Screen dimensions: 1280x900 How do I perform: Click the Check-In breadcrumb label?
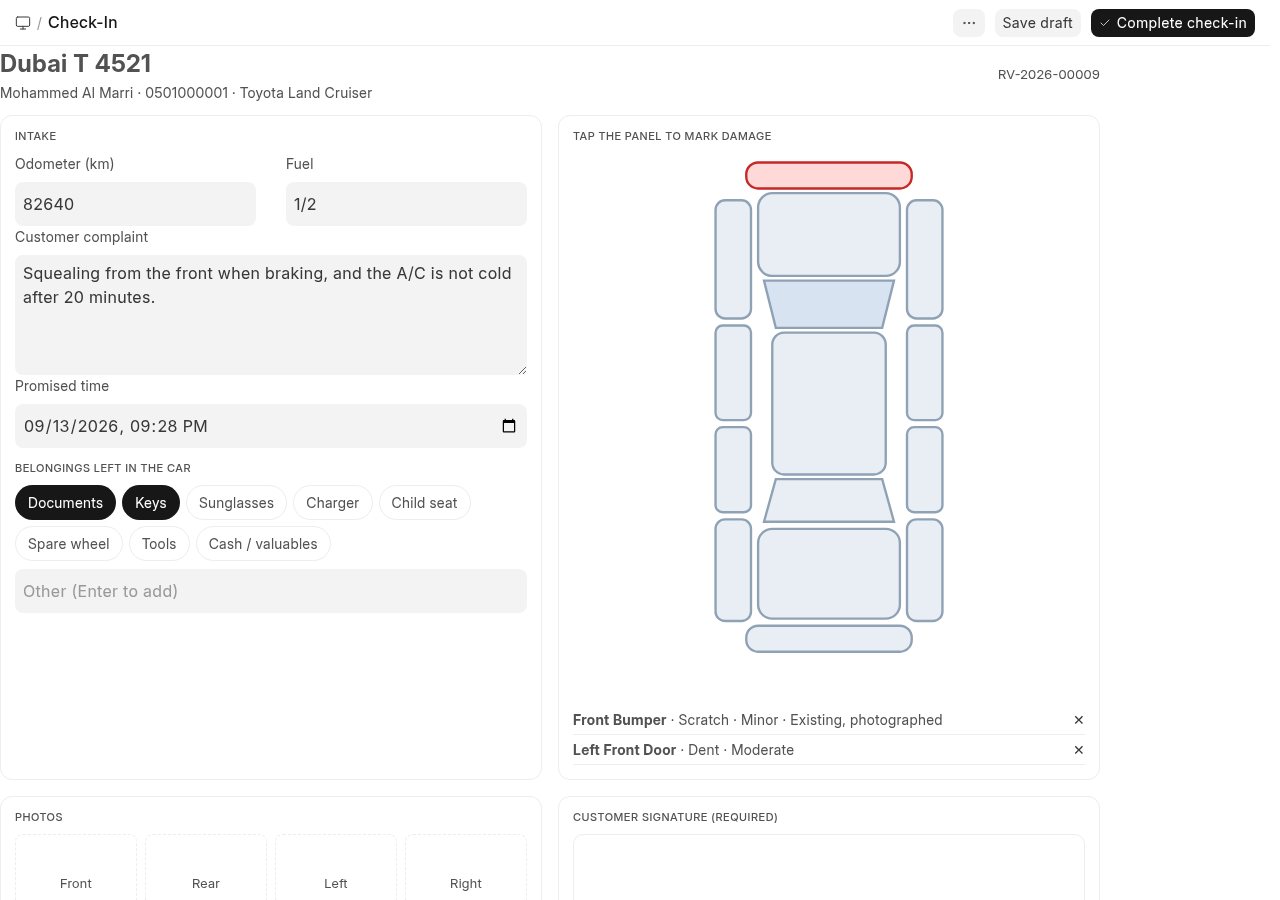coord(83,23)
